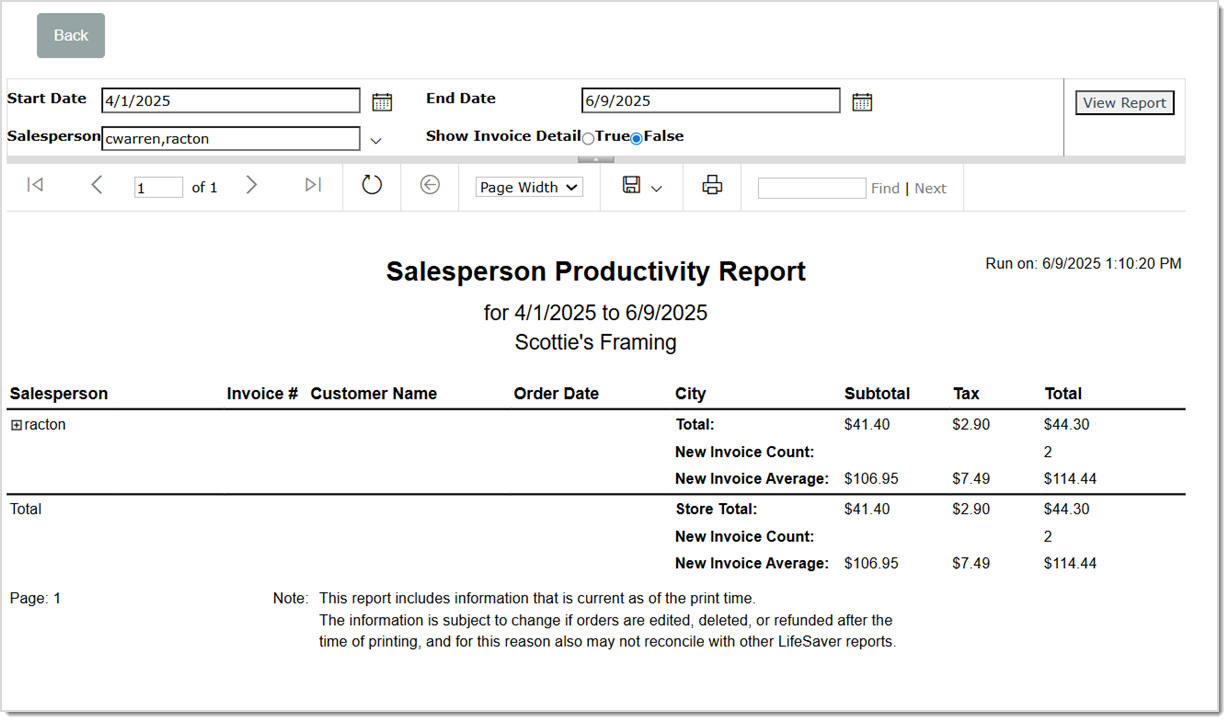Viewport: 1229px width, 722px height.
Task: Expand the racton salesperson row
Action: pyautogui.click(x=14, y=424)
